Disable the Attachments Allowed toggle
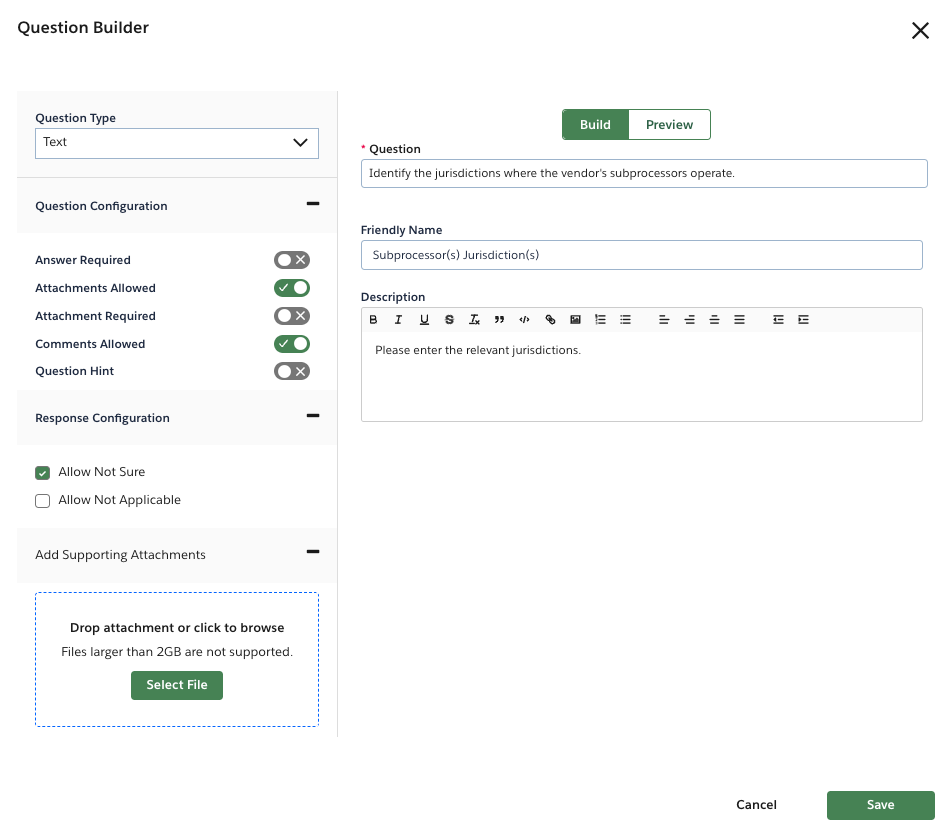The height and width of the screenshot is (837, 951). 291,287
